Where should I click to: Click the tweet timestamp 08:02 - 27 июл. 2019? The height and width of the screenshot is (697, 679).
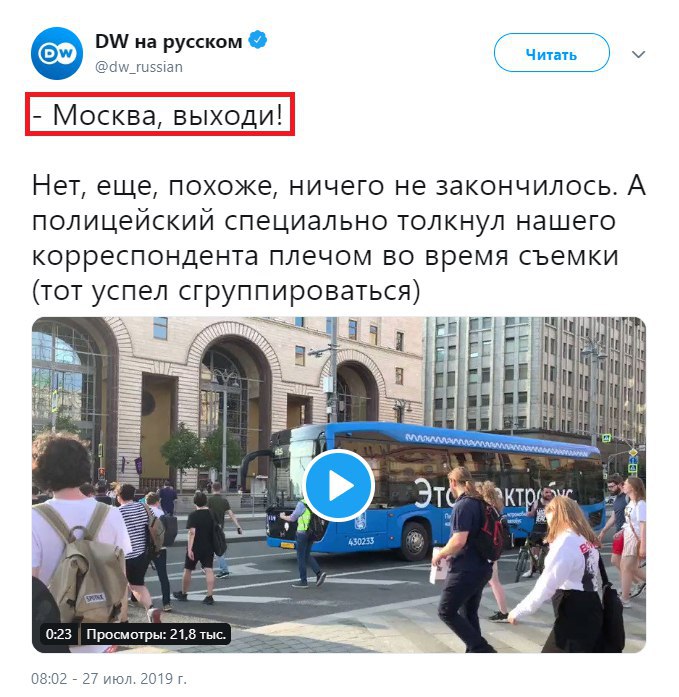click(x=109, y=678)
